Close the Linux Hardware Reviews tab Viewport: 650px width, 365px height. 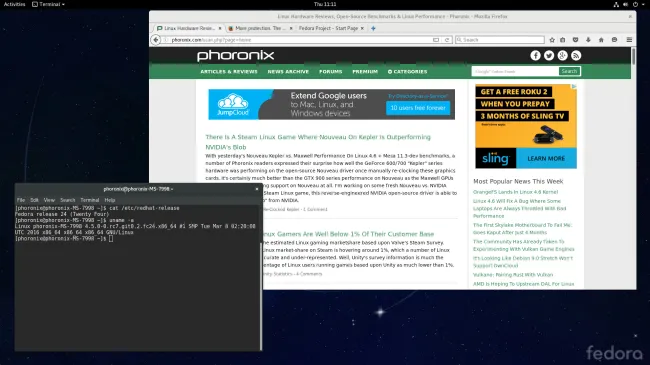pyautogui.click(x=220, y=28)
